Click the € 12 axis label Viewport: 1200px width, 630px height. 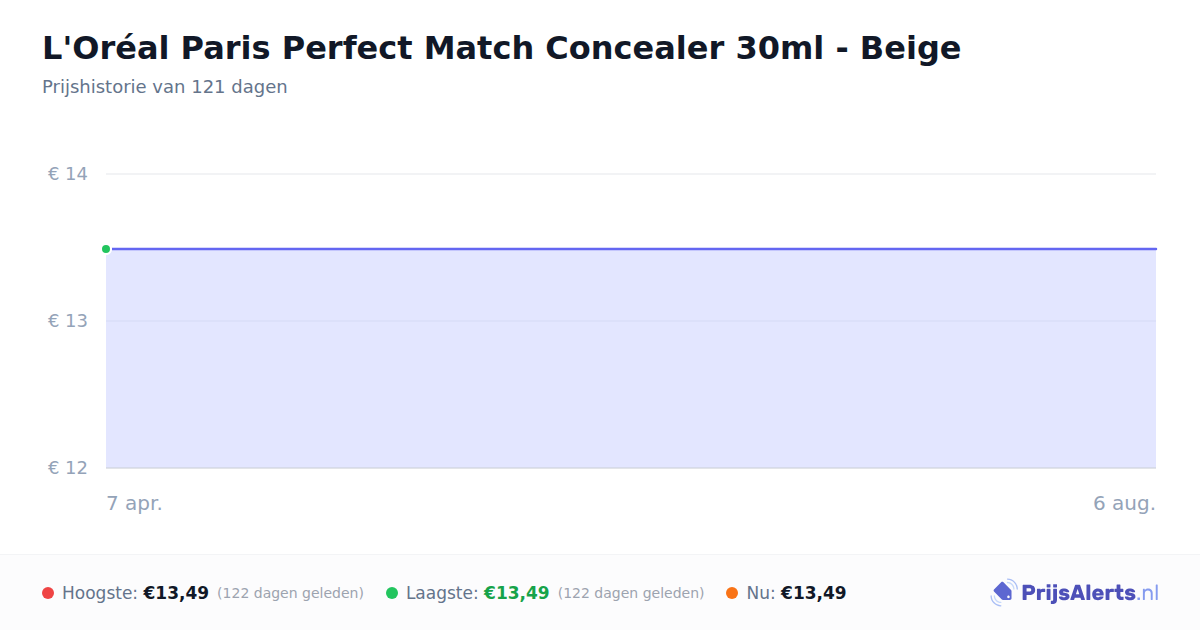68,468
